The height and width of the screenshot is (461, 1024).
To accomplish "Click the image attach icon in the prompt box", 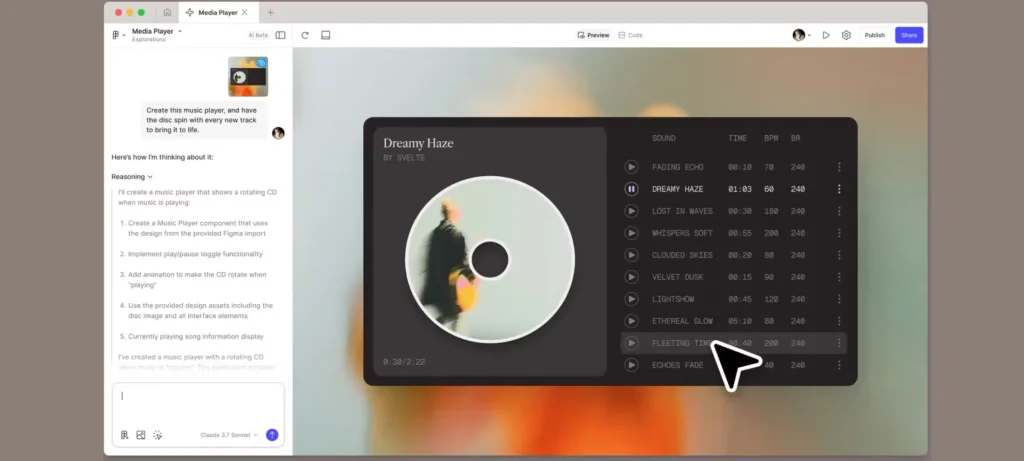I will (141, 435).
